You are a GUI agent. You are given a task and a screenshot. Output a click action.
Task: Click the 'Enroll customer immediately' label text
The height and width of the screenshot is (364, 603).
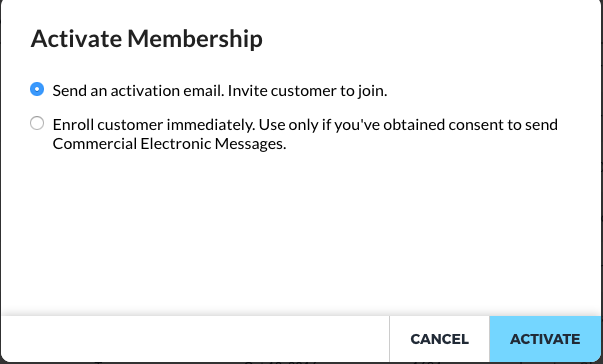click(x=153, y=125)
